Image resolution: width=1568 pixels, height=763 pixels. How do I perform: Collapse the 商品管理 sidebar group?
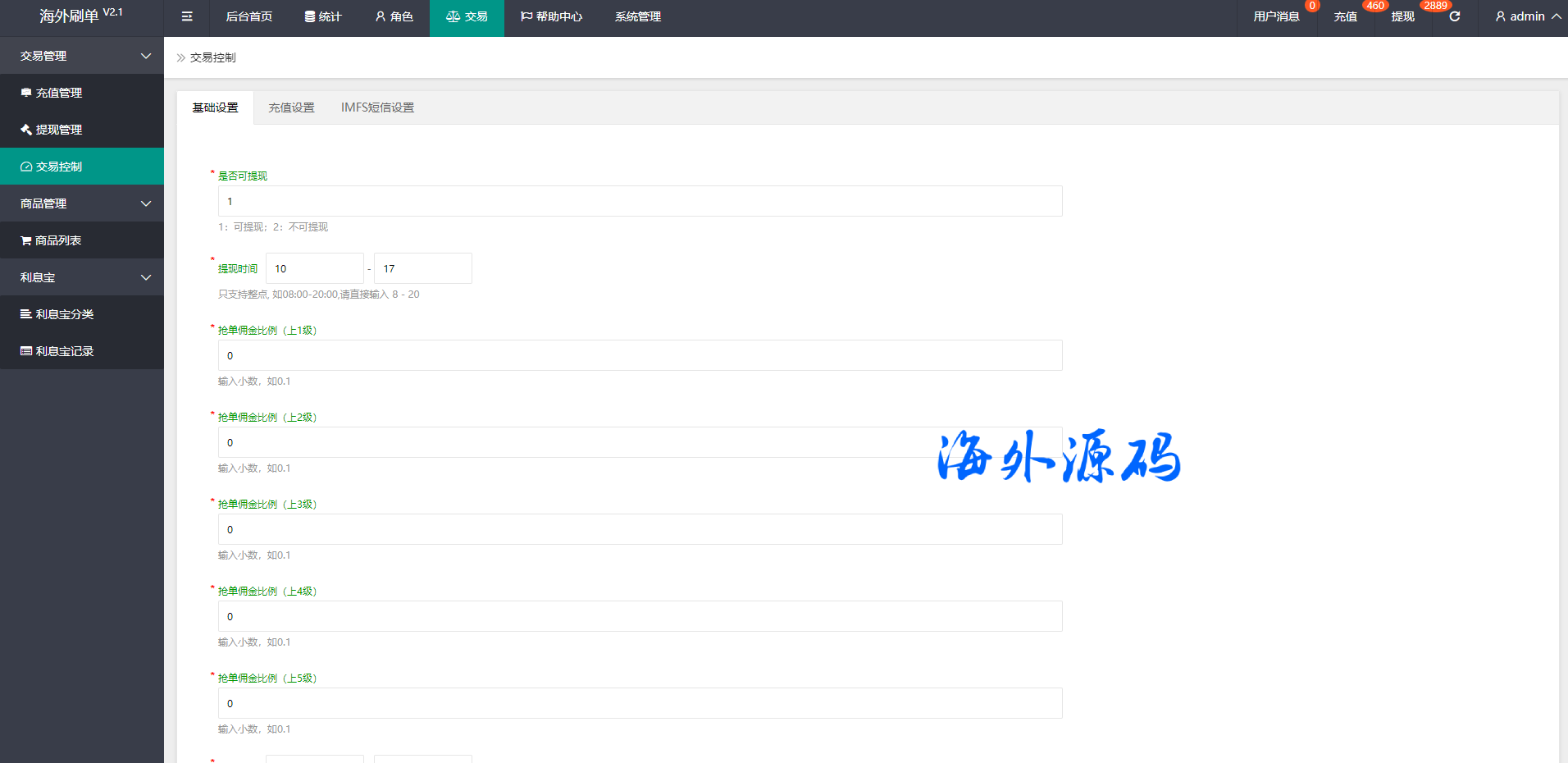[x=82, y=203]
